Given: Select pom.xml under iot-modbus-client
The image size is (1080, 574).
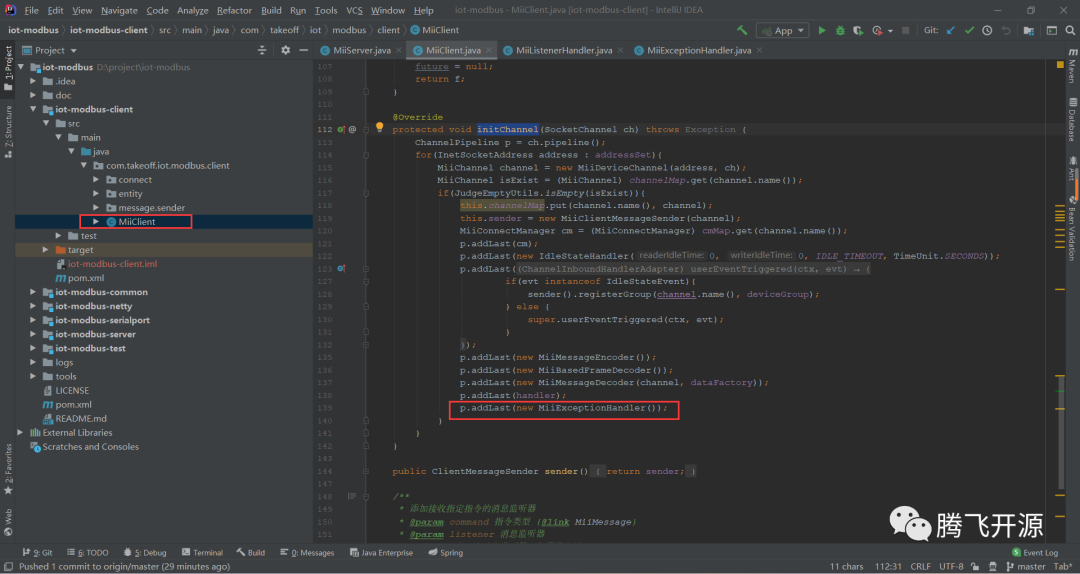Looking at the screenshot, I should [x=85, y=278].
